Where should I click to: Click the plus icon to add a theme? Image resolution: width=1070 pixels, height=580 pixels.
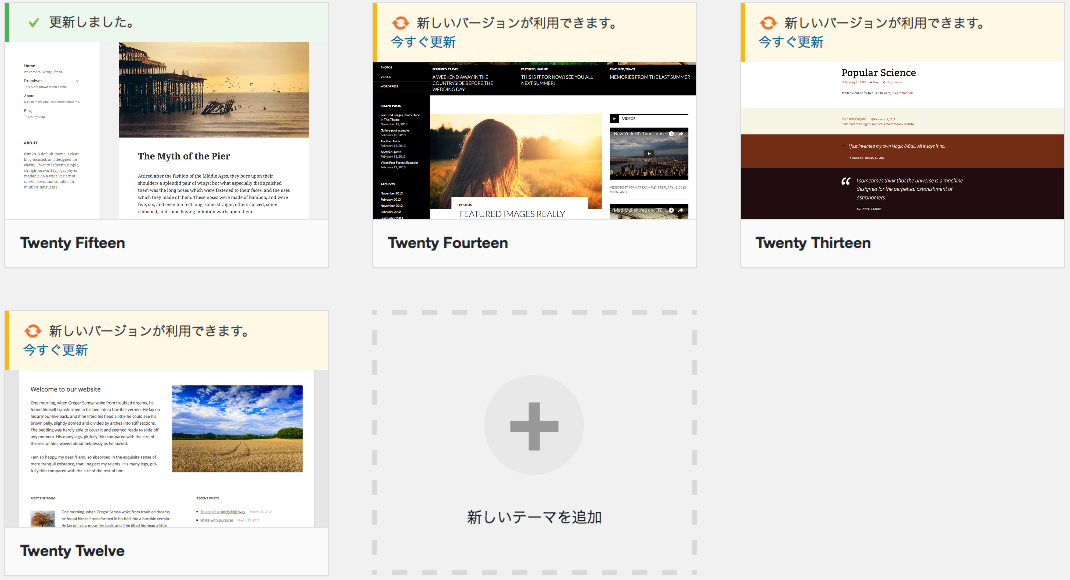(534, 426)
